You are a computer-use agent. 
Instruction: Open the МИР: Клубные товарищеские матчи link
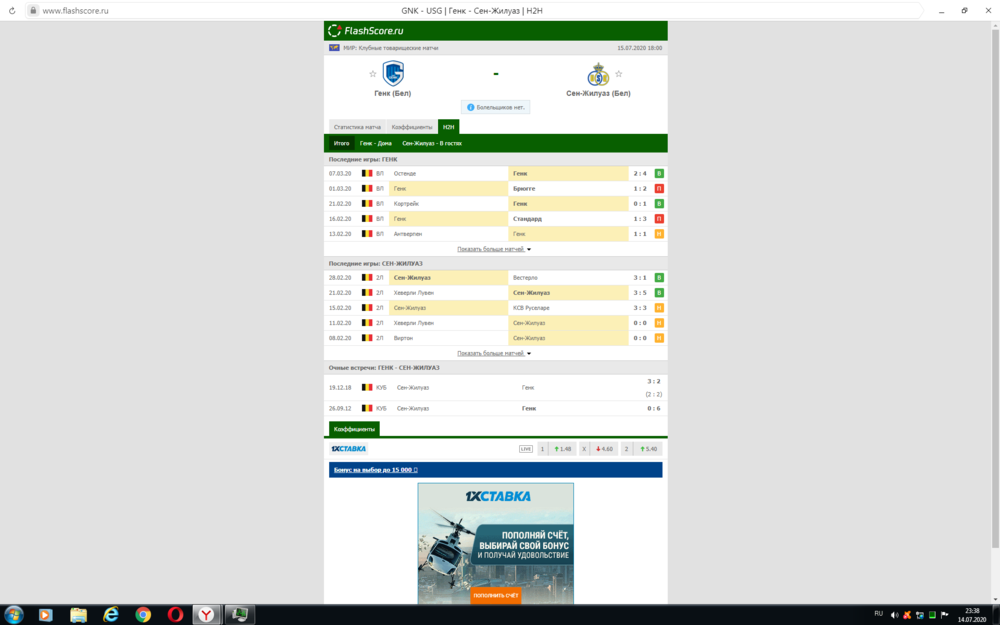click(390, 48)
